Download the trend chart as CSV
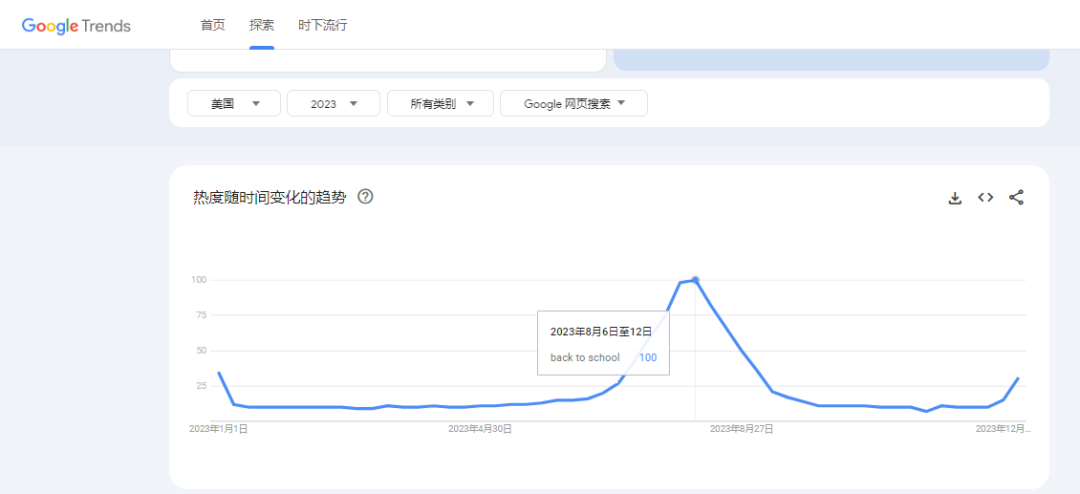1080x494 pixels. (x=955, y=198)
